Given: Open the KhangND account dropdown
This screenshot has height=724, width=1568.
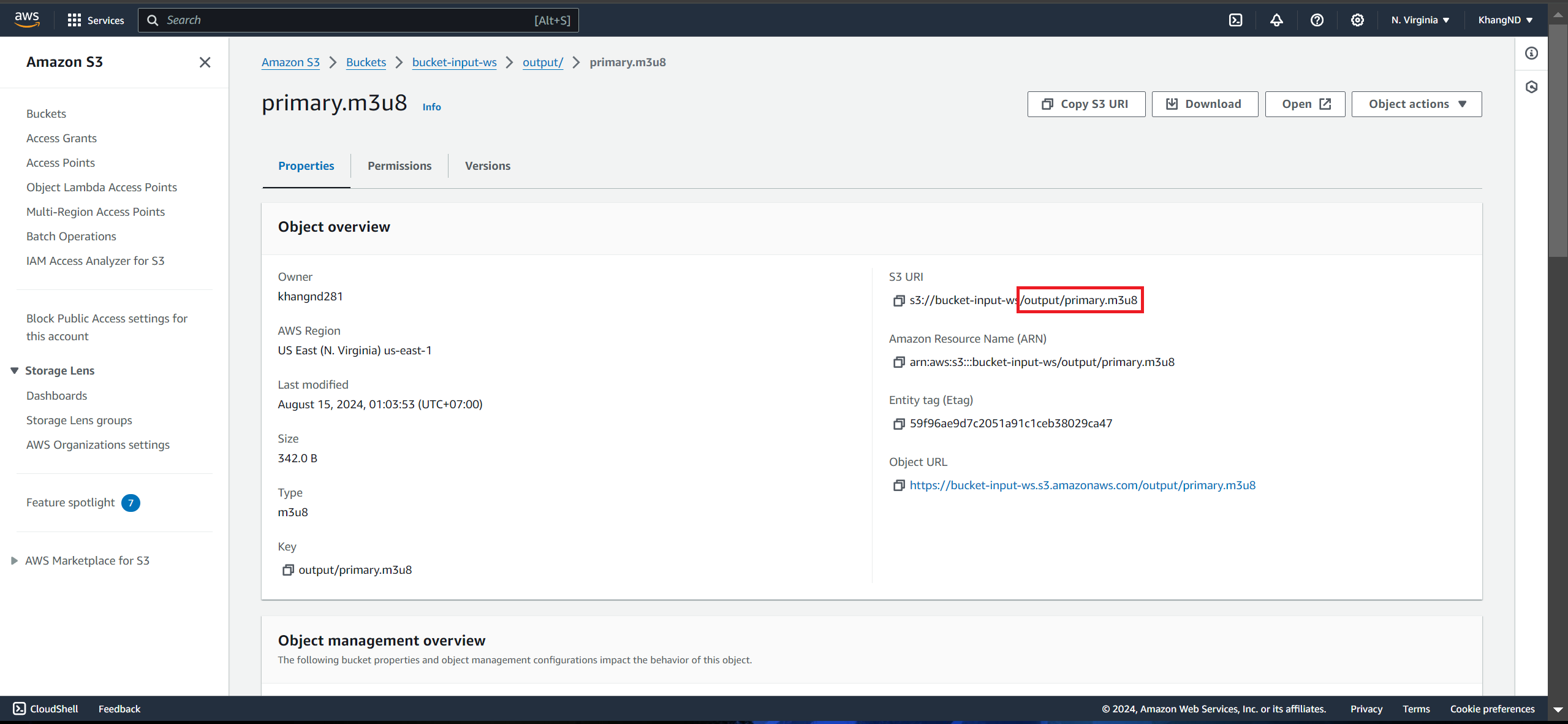Looking at the screenshot, I should click(x=1506, y=20).
